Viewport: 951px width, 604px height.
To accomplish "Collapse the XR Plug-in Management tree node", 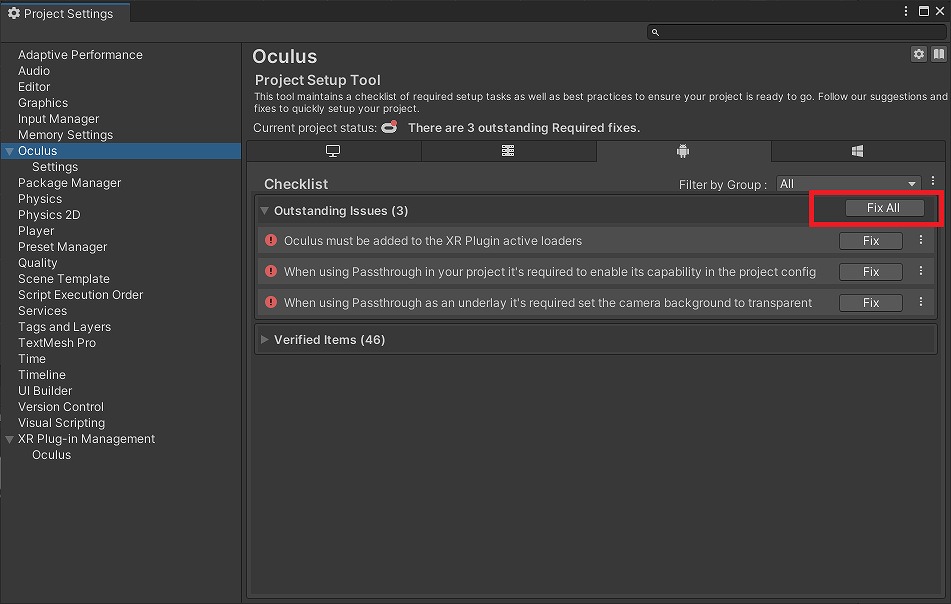I will pos(9,439).
